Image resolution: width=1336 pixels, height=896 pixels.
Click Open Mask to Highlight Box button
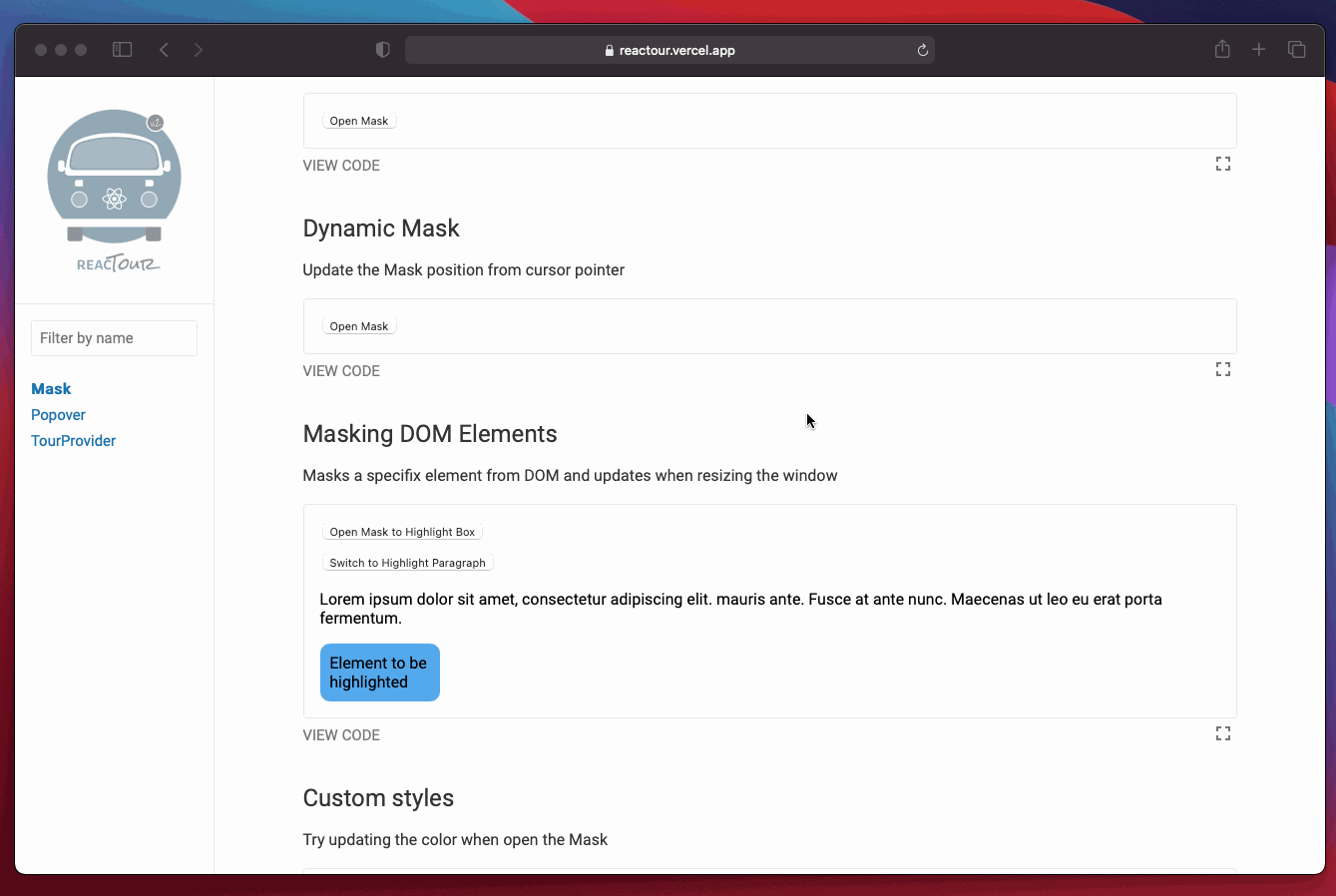pos(402,532)
